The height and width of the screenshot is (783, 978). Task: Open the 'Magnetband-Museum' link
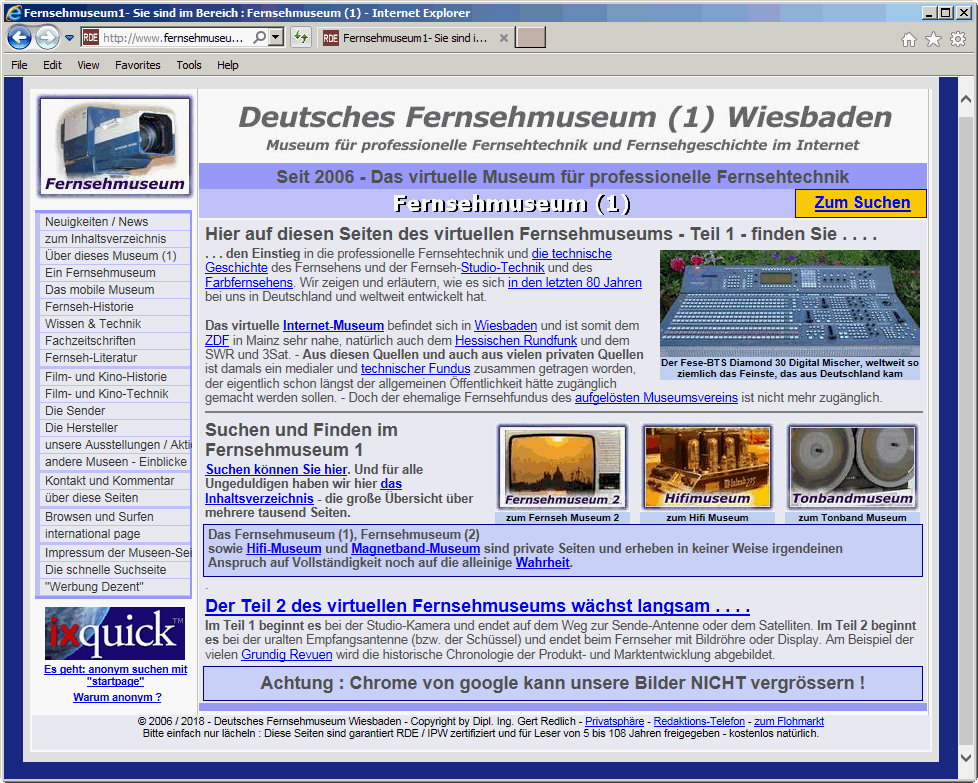point(415,548)
